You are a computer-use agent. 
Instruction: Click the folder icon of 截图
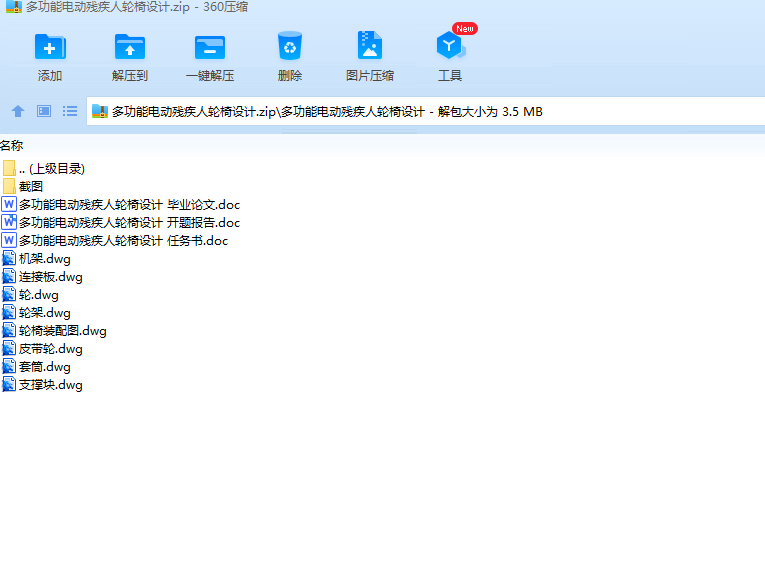point(9,186)
